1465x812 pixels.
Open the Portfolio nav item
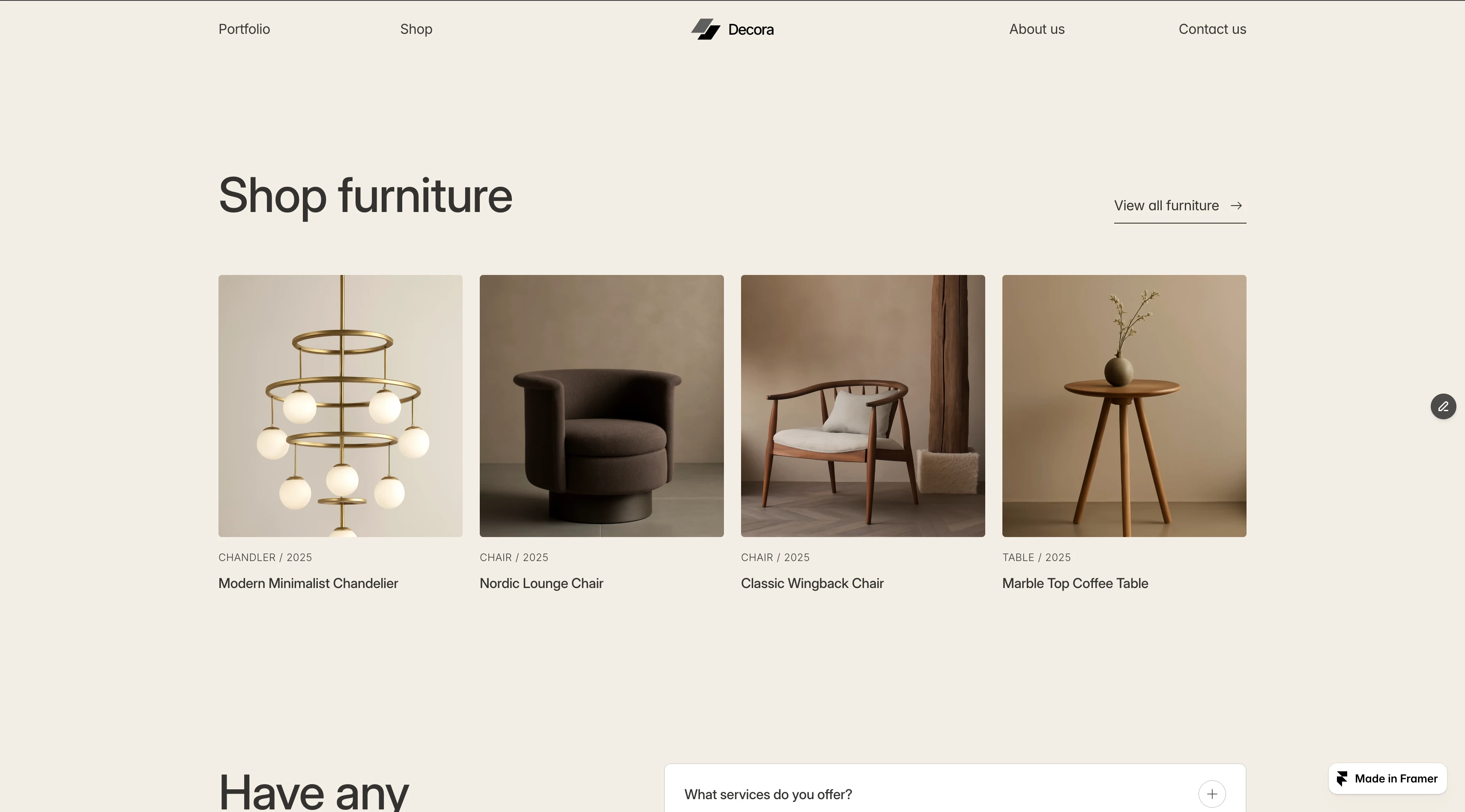244,29
